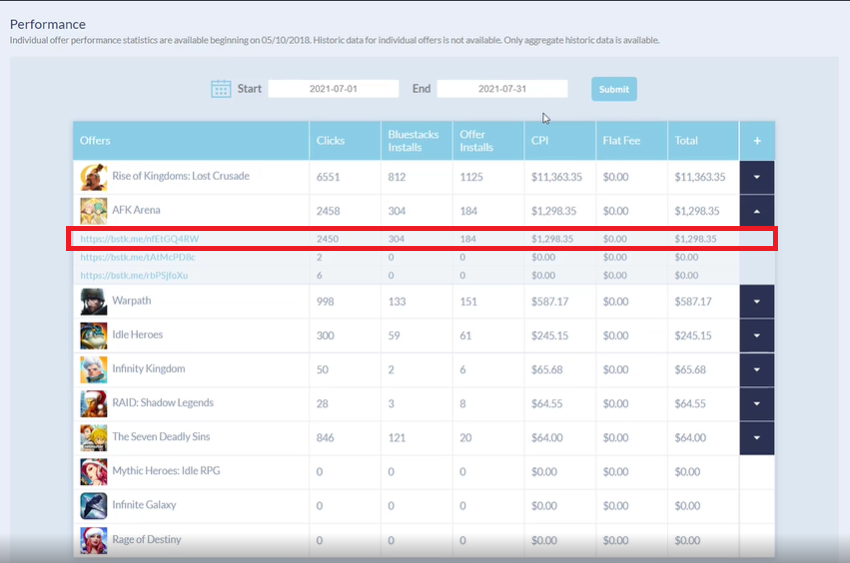Click Infinite Galaxy game icon
This screenshot has height=563, width=850.
[94, 506]
